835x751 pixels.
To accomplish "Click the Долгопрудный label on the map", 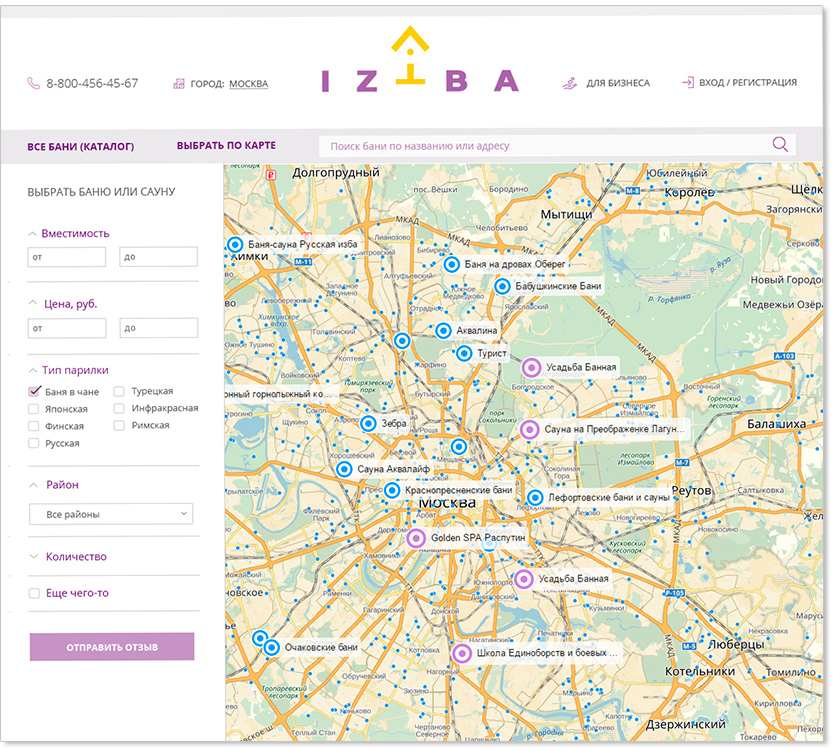I will point(336,173).
